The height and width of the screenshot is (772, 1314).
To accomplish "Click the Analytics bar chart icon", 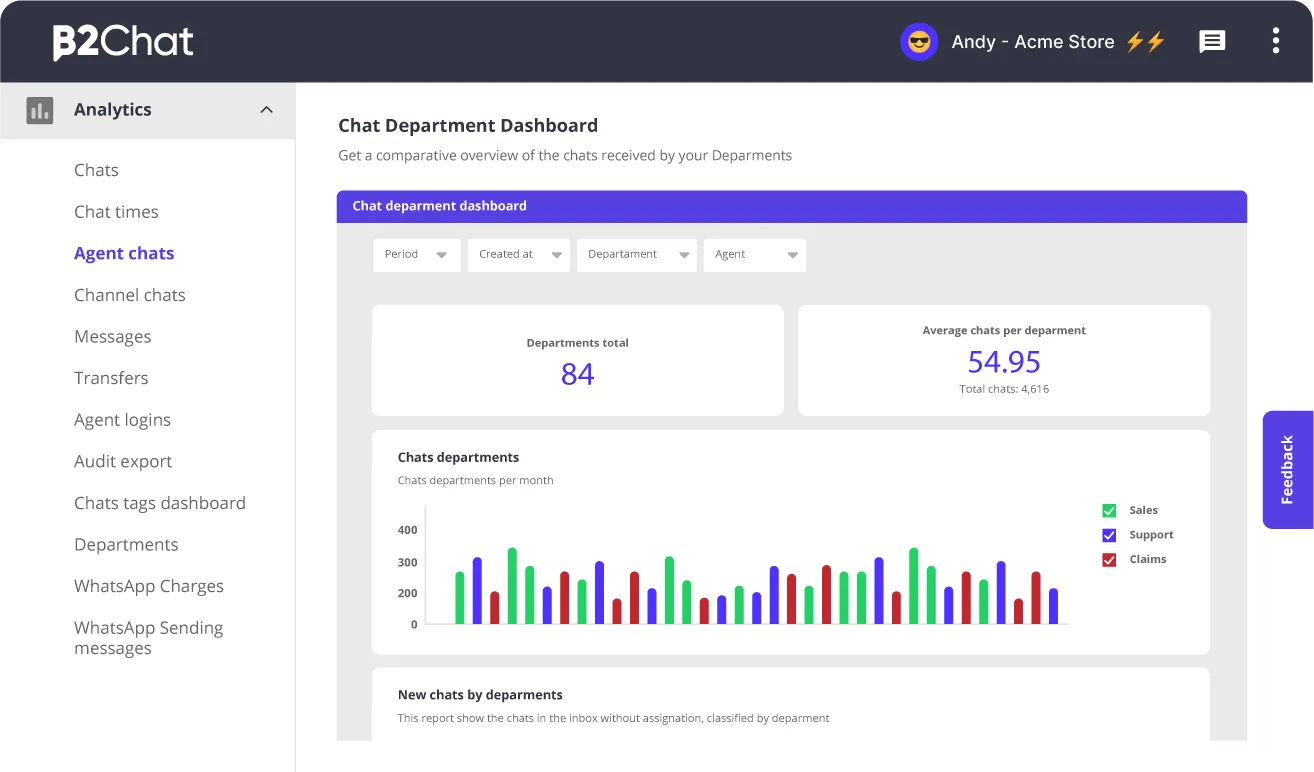I will [x=40, y=110].
